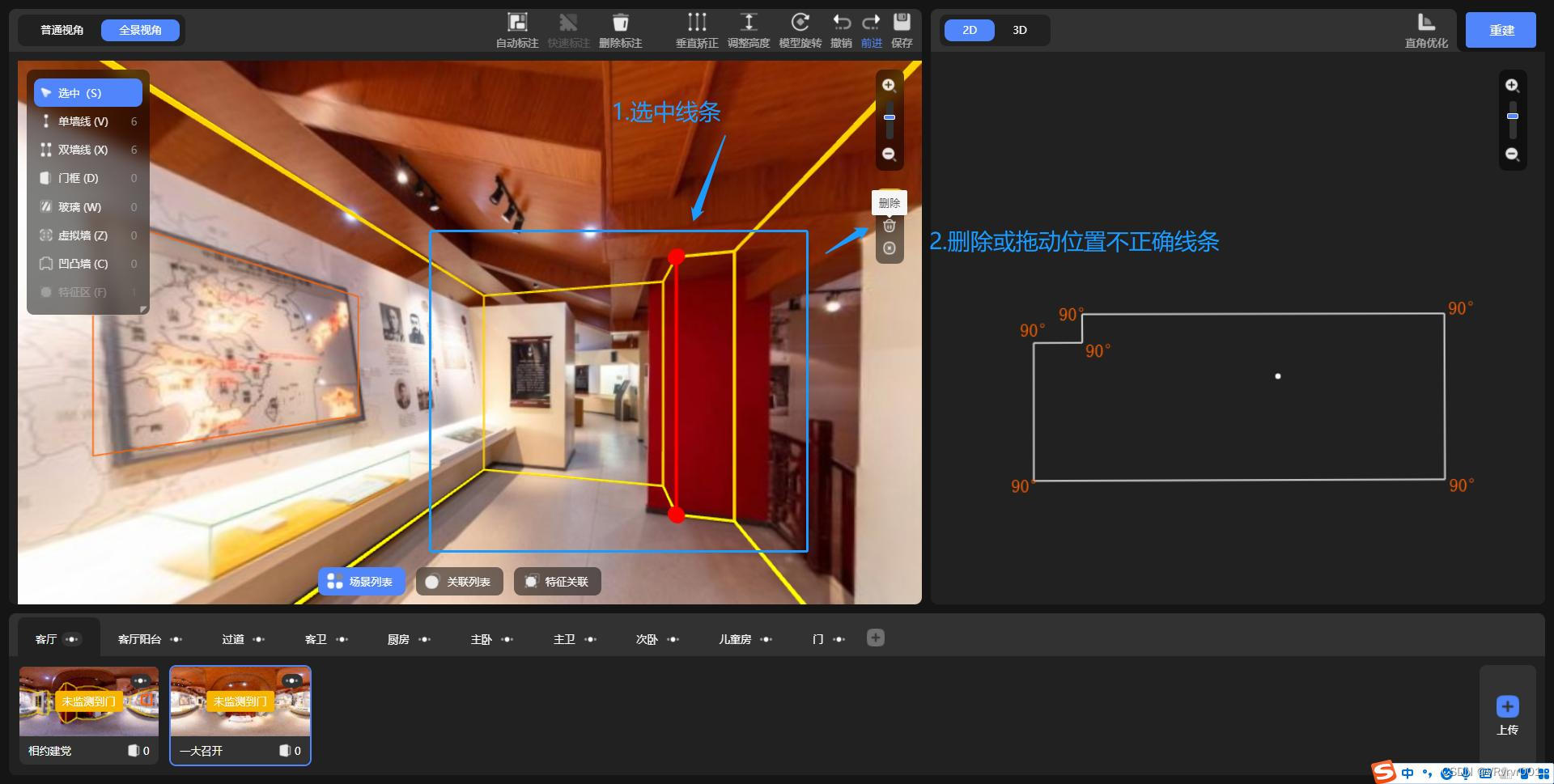1554x784 pixels.
Task: Select the 凹凸墙 (C) concave wall tool
Action: (88, 264)
